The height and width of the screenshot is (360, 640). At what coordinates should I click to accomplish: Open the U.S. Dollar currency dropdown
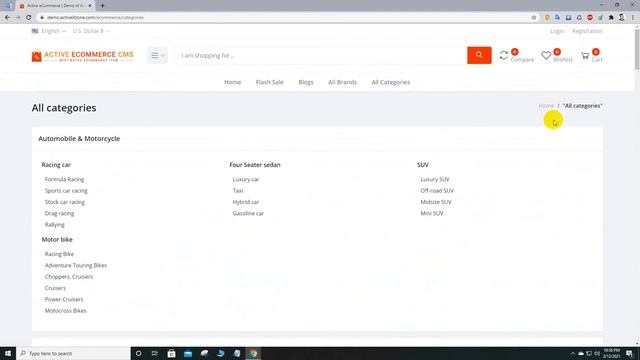tap(91, 31)
